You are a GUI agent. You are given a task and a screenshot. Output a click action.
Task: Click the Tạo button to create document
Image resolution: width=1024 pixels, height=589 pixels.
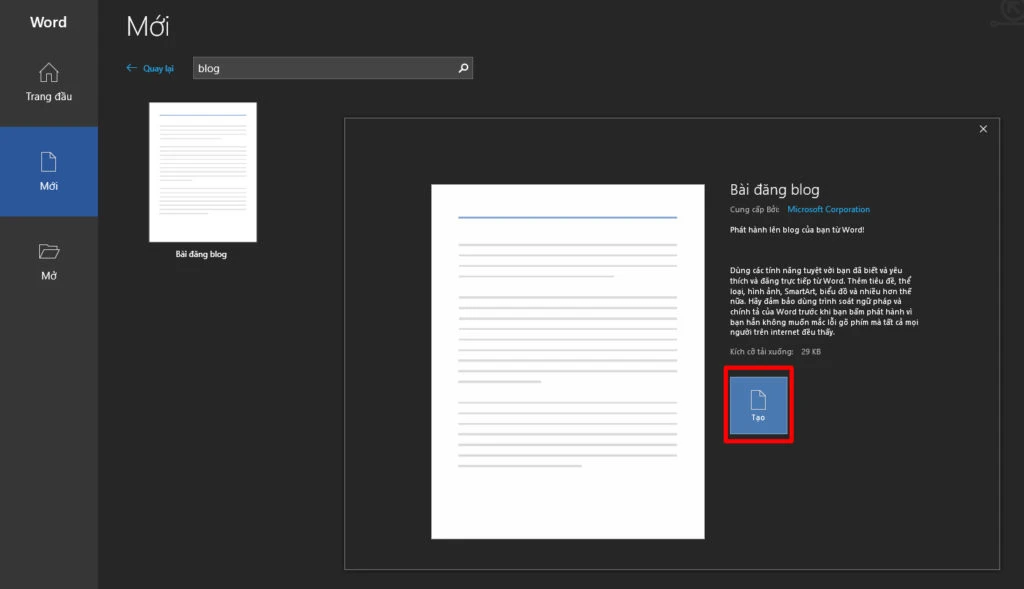point(758,405)
